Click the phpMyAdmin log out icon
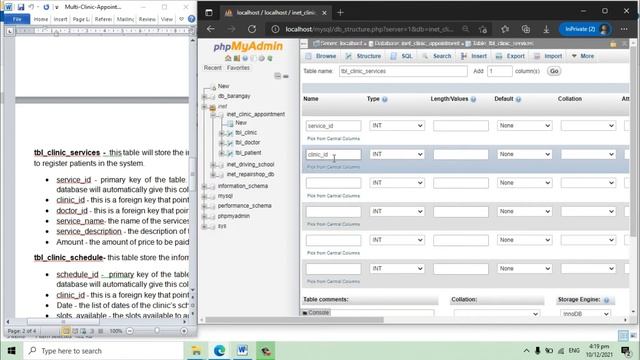 tap(236, 58)
